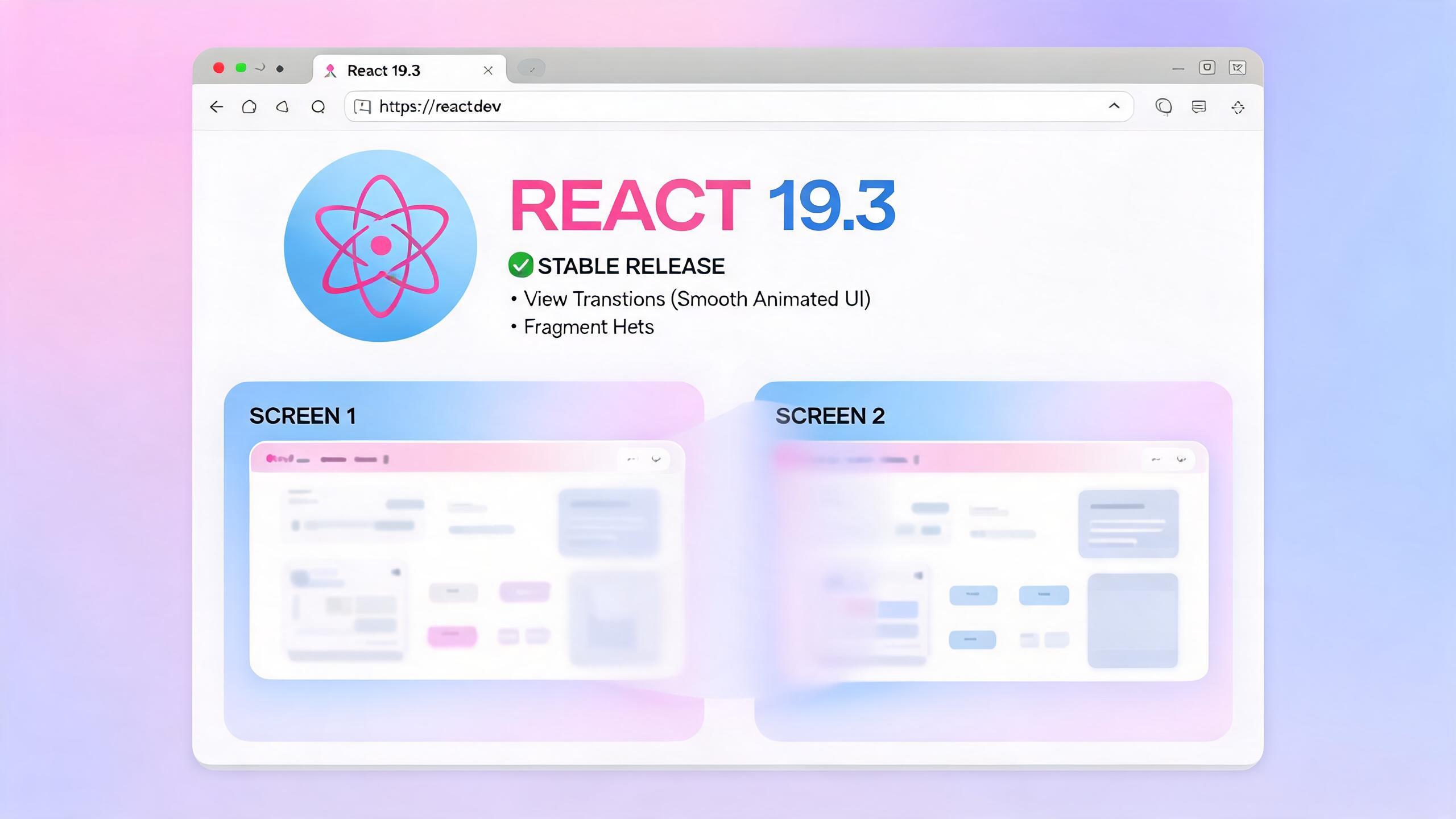The width and height of the screenshot is (1456, 819).
Task: Click the magnifier search icon in toolbar
Action: point(318,107)
